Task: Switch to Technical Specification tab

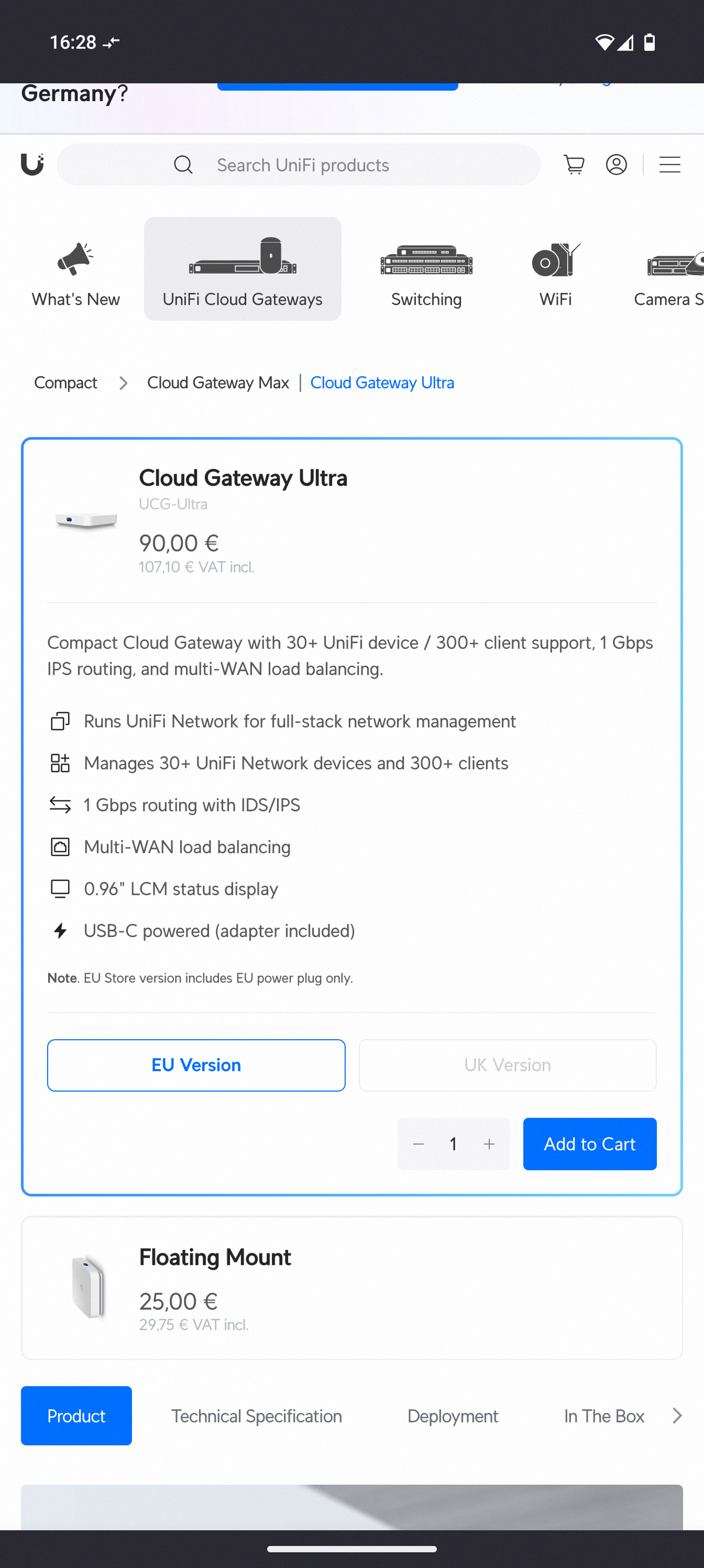Action: click(x=256, y=1416)
